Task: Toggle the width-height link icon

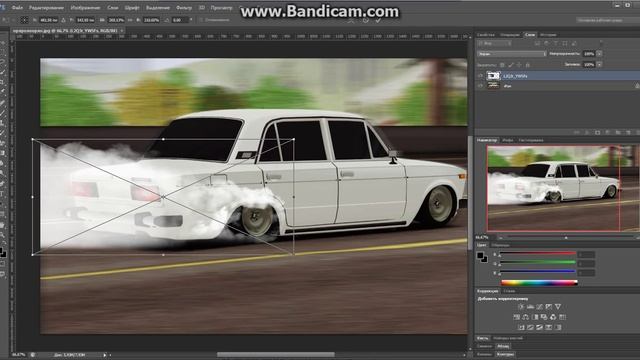Action: (x=130, y=20)
